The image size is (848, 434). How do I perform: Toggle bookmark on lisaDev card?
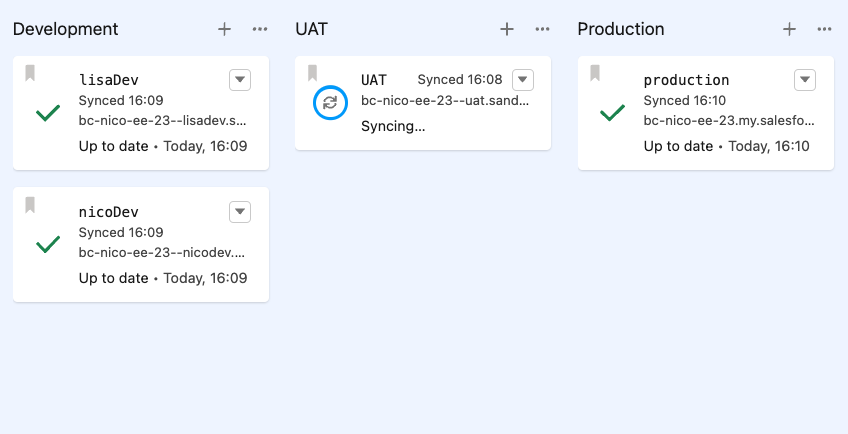30,73
